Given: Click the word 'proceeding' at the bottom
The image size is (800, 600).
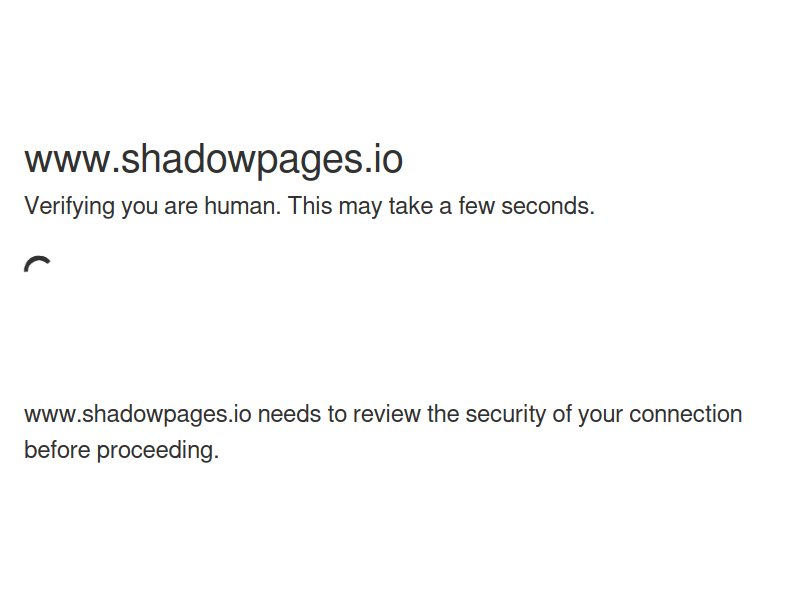Looking at the screenshot, I should point(158,451).
